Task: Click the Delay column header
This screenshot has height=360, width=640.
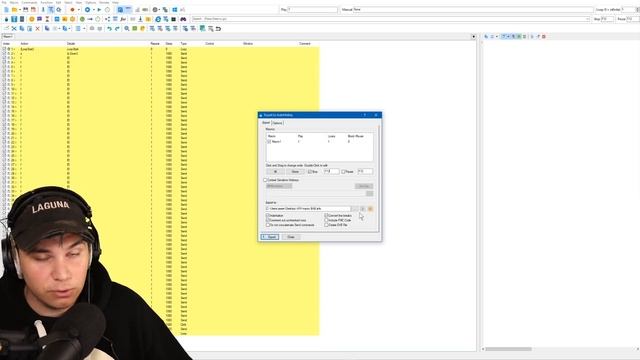Action: 169,44
